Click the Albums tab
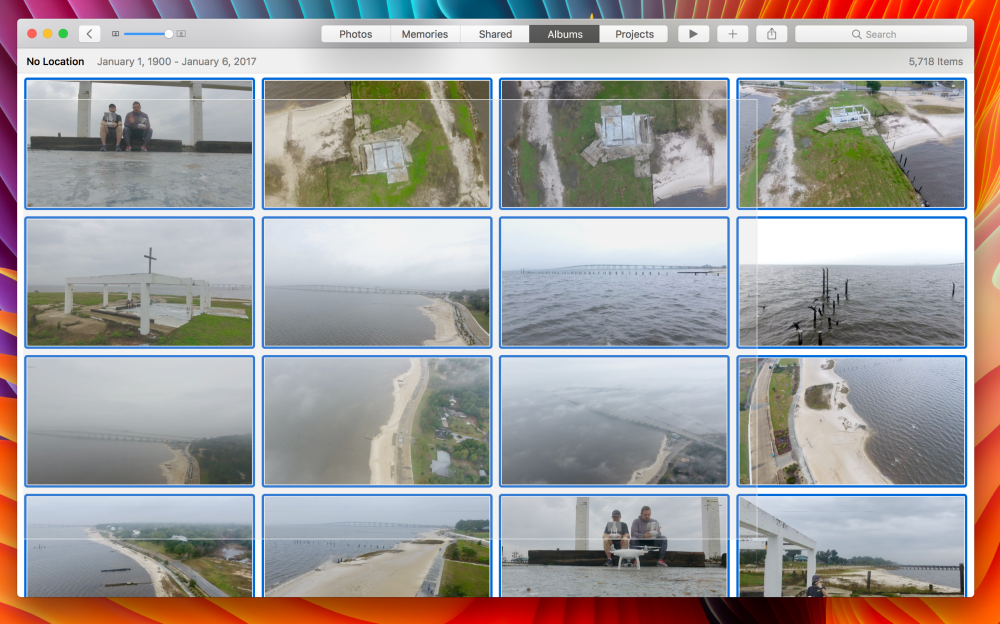 click(x=564, y=34)
